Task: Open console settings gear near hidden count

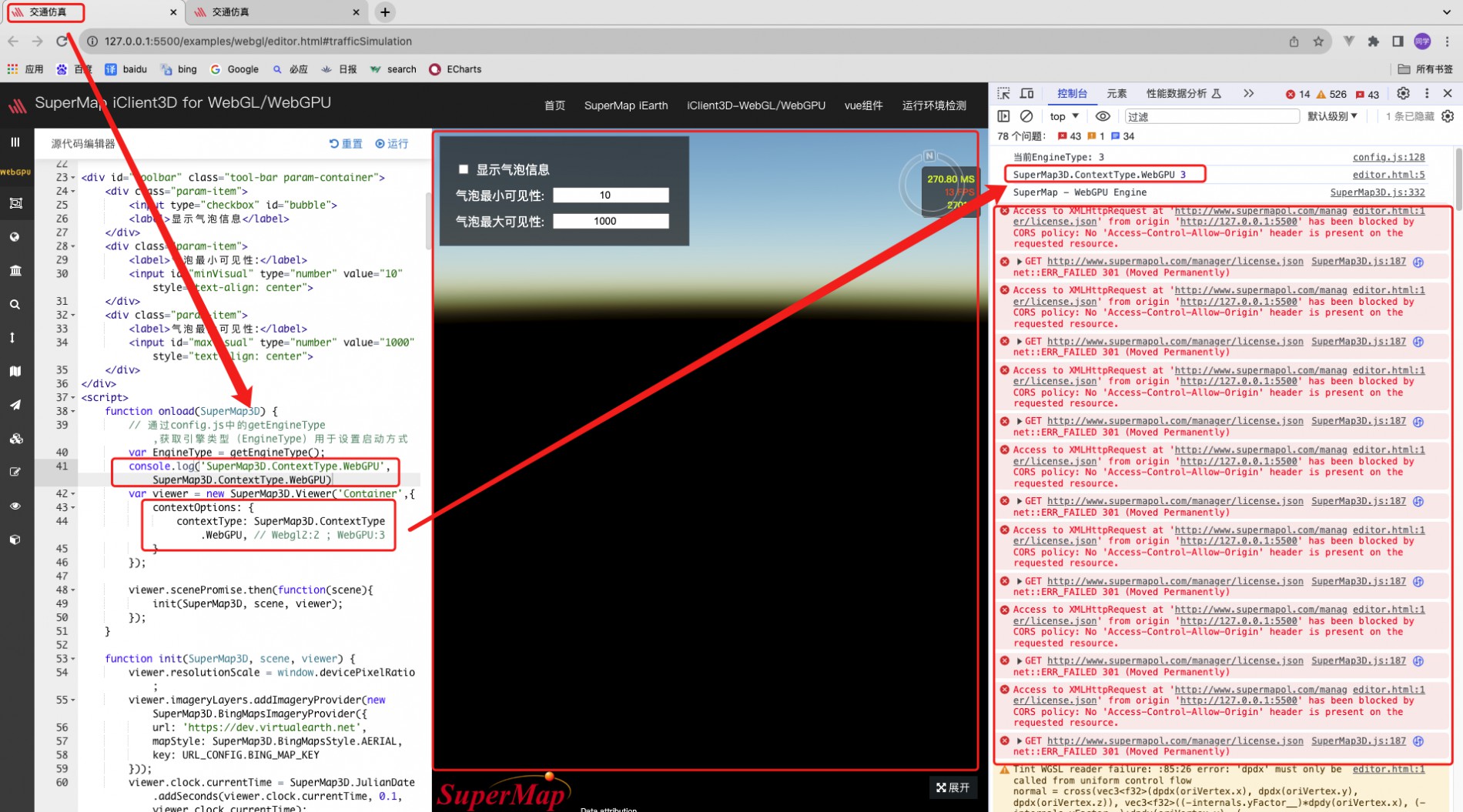Action: coord(1448,116)
